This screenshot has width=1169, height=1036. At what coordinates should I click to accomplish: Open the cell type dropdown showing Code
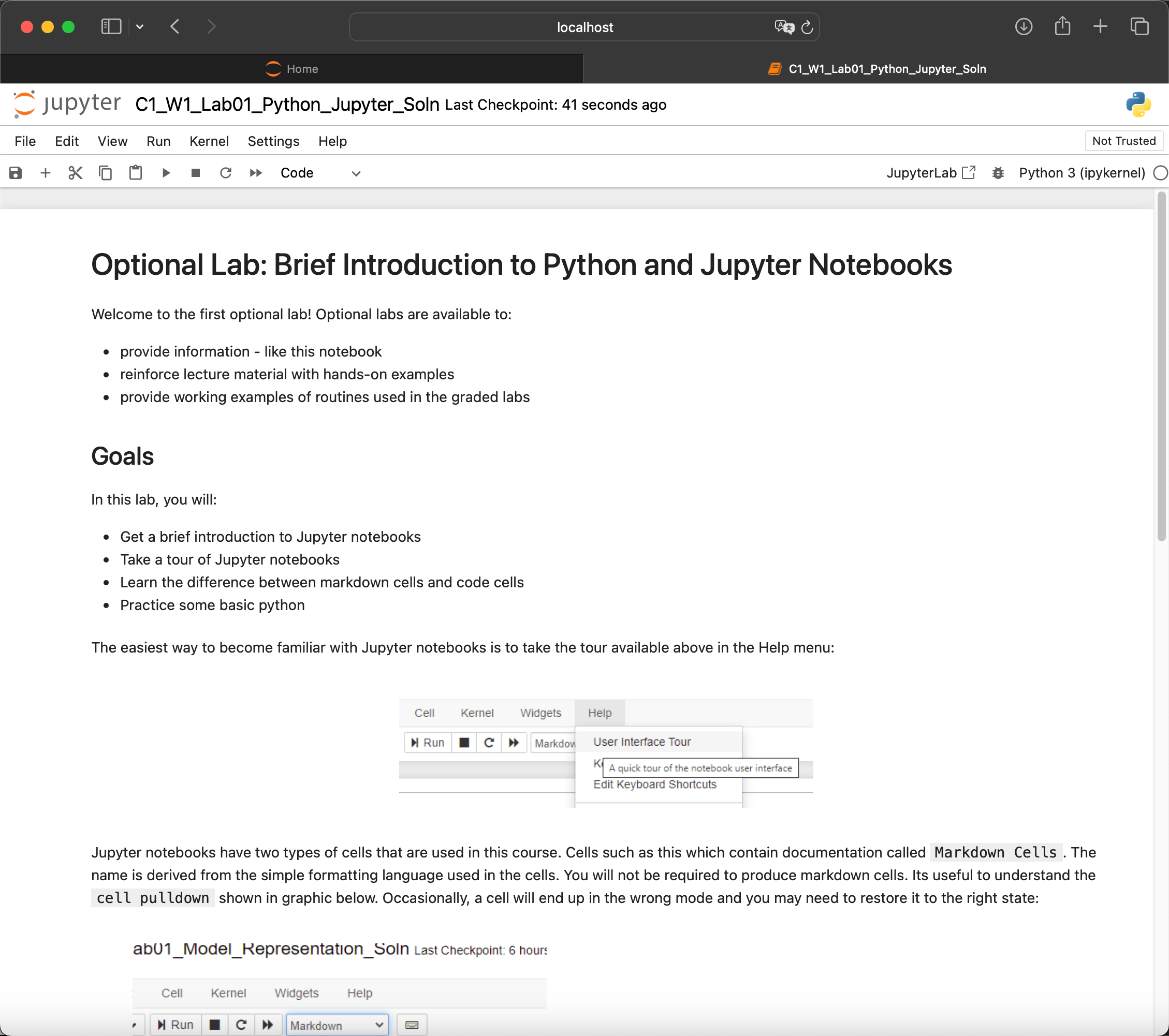[x=320, y=173]
